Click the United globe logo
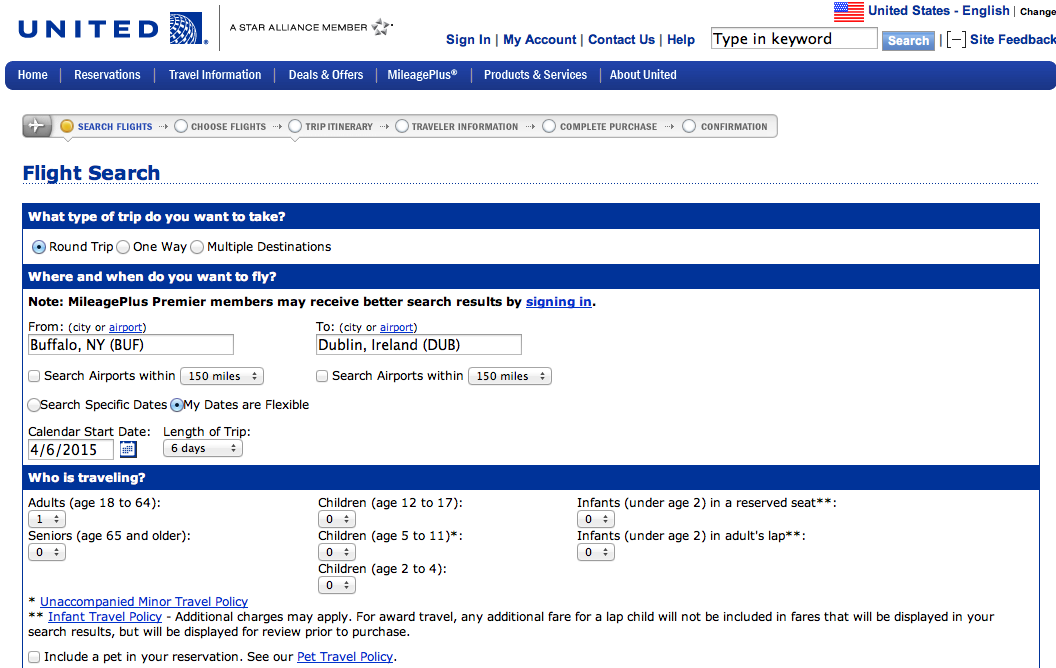The height and width of the screenshot is (668, 1056). (188, 29)
